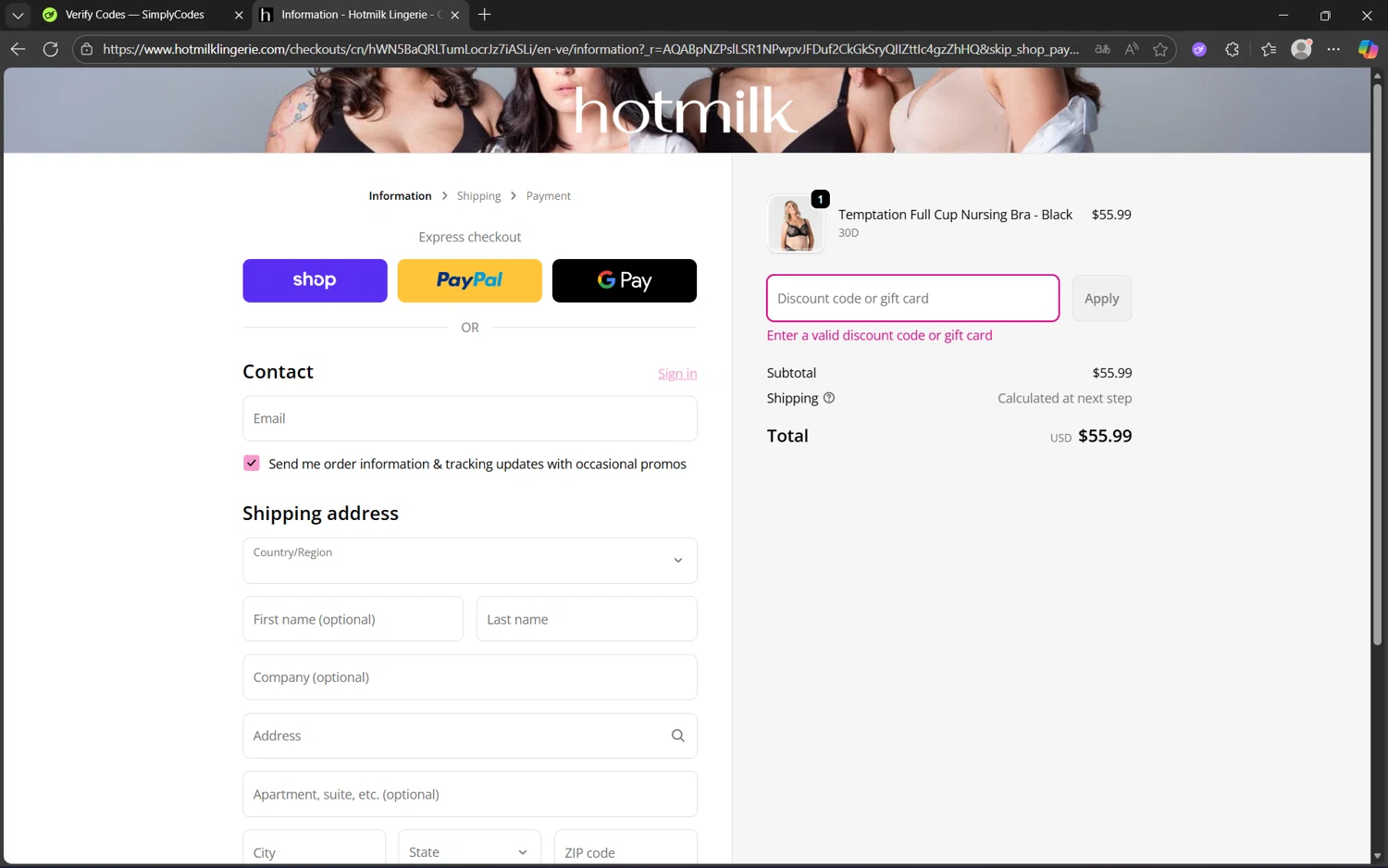Check out with Shop Pay button
The image size is (1388, 868).
(315, 280)
